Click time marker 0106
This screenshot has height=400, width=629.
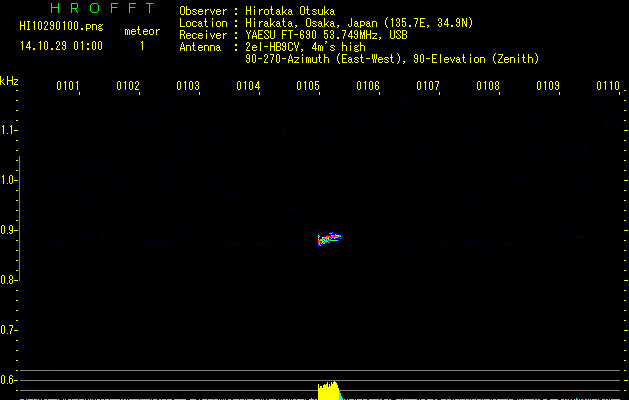click(x=368, y=86)
